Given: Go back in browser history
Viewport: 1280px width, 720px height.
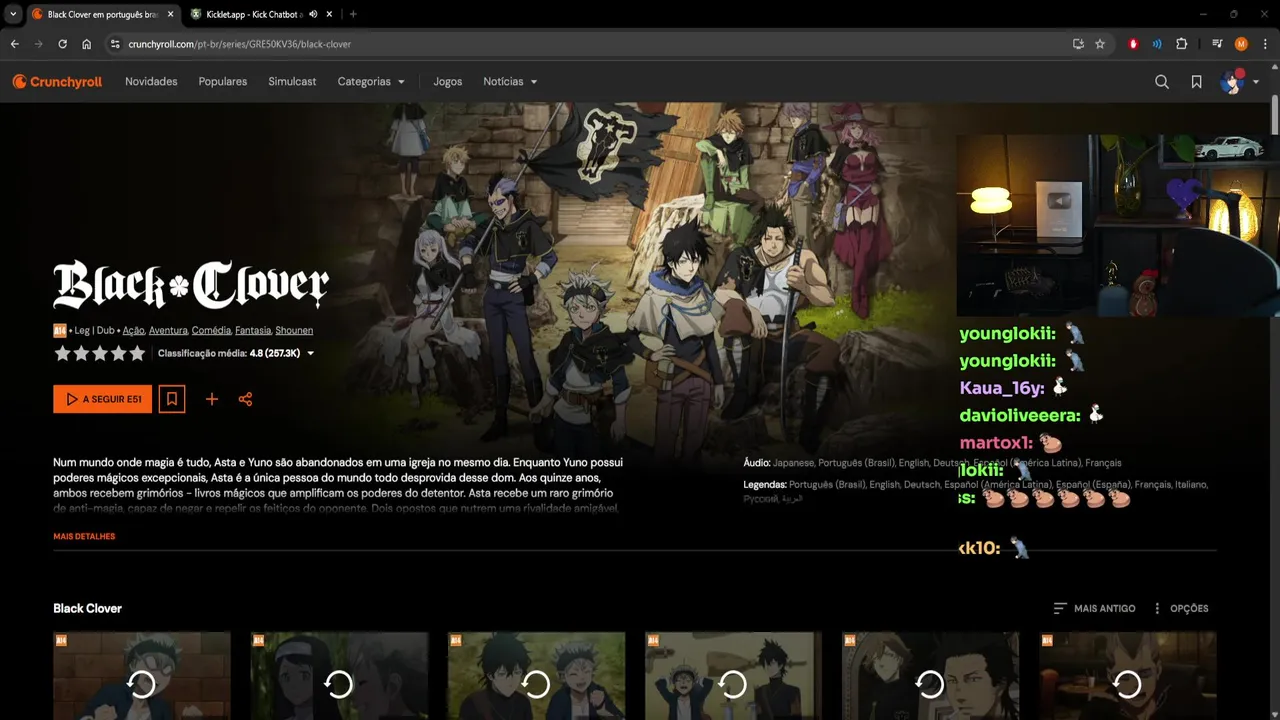Looking at the screenshot, I should [14, 44].
